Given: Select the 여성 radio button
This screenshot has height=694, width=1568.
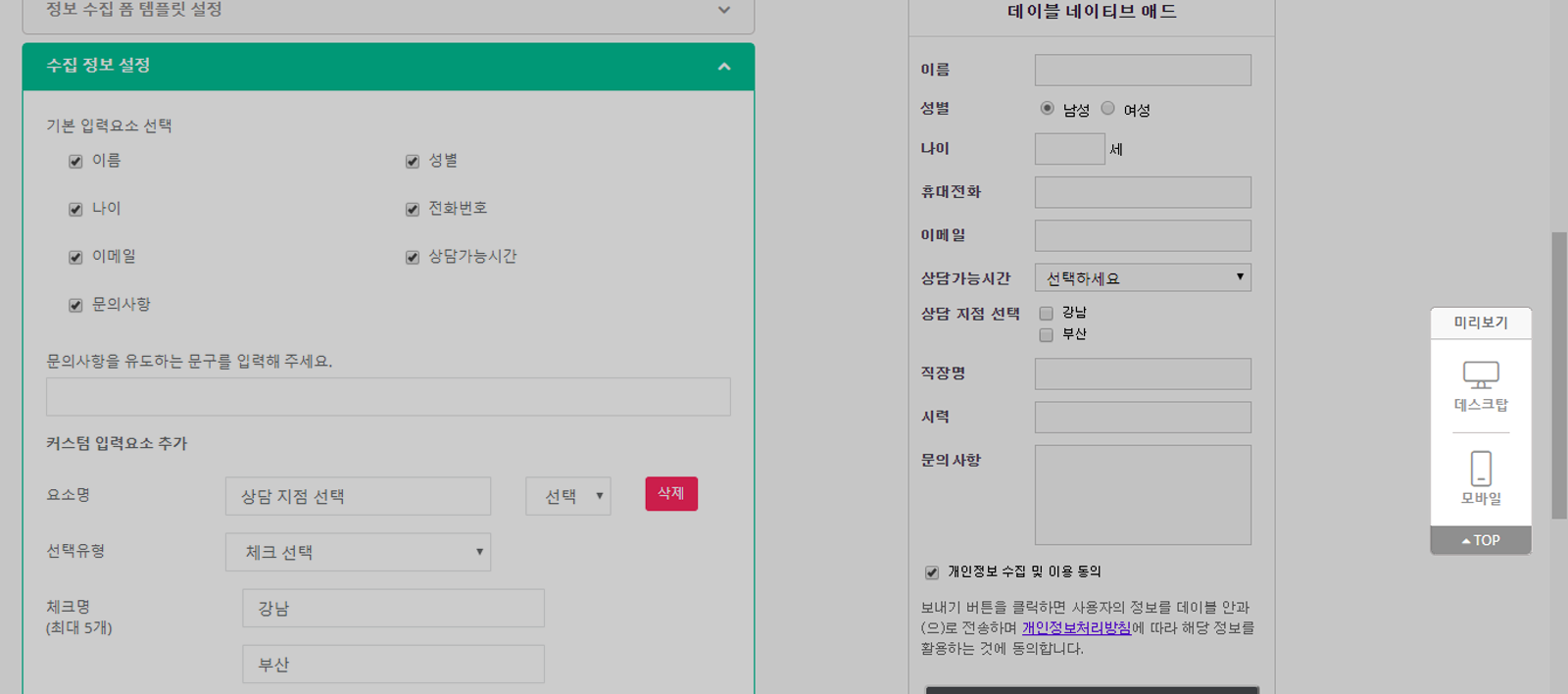Looking at the screenshot, I should tap(1108, 108).
